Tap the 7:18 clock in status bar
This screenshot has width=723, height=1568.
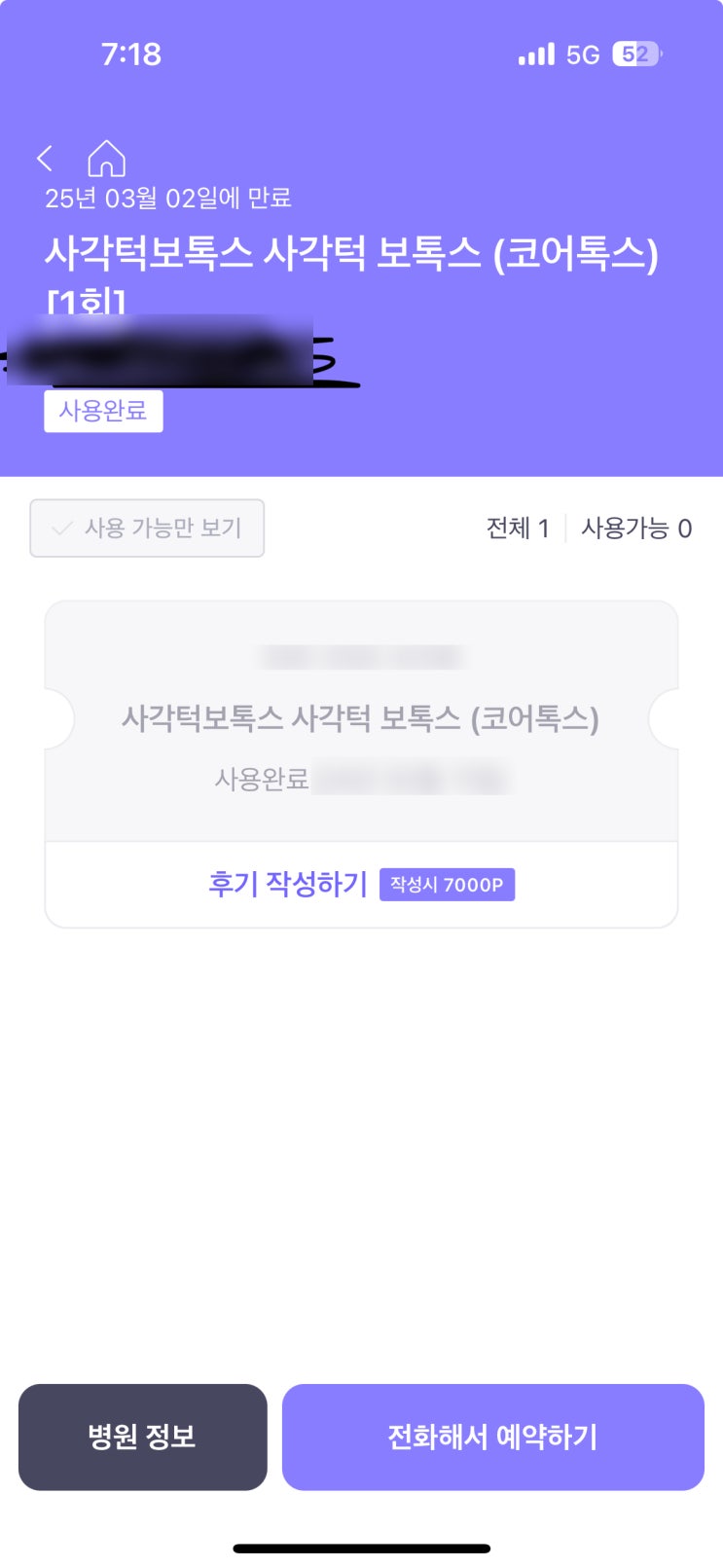[x=131, y=55]
